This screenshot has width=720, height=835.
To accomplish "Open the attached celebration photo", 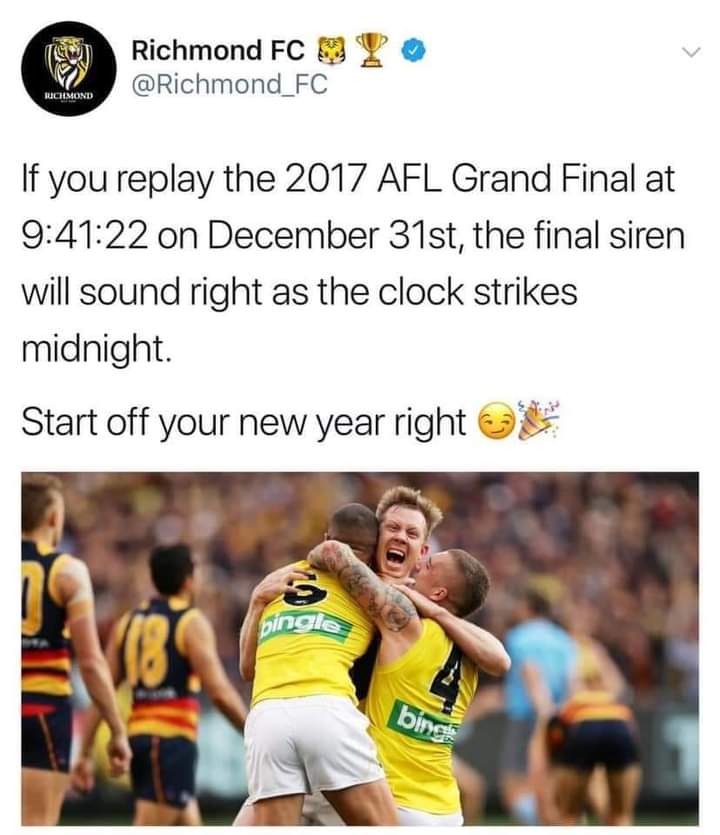I will (x=360, y=649).
